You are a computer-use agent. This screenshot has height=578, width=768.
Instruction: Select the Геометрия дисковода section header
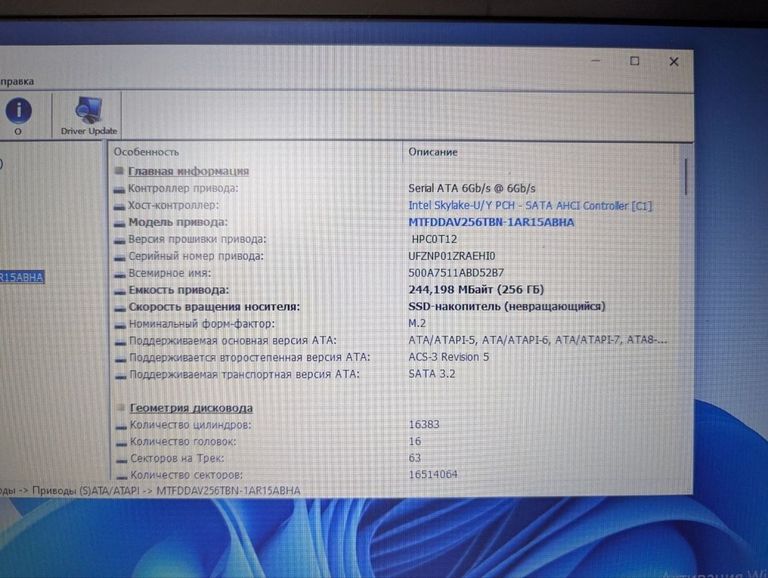(191, 408)
